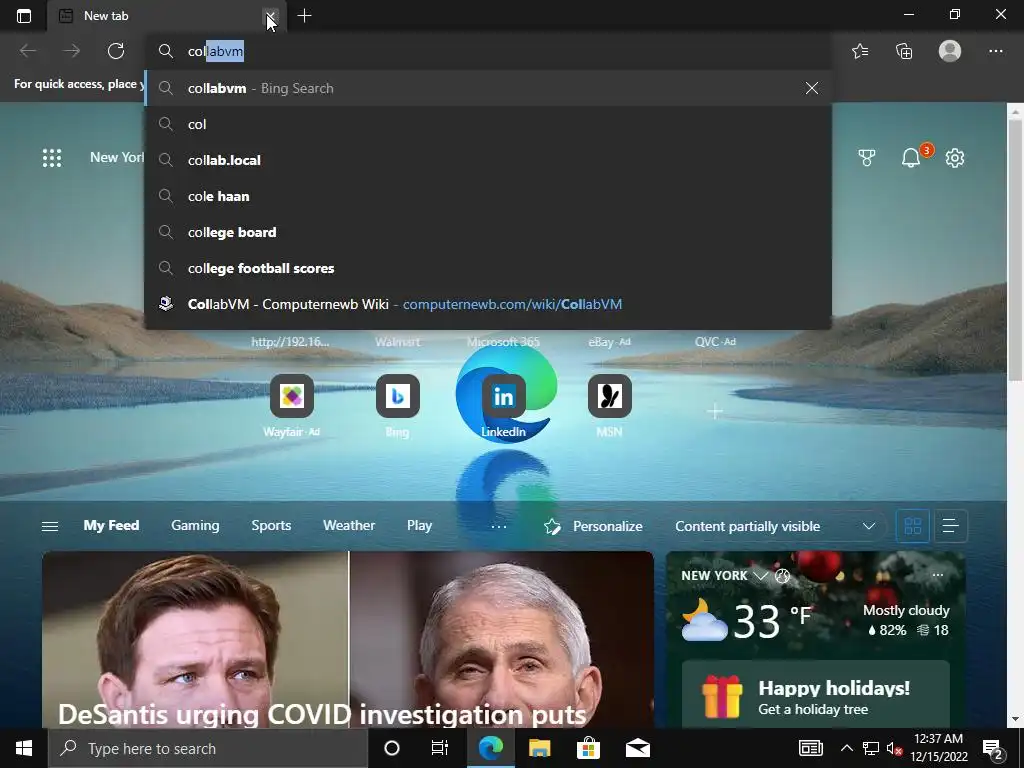1024x768 pixels.
Task: Choose the college board suggestion
Action: tap(488, 232)
